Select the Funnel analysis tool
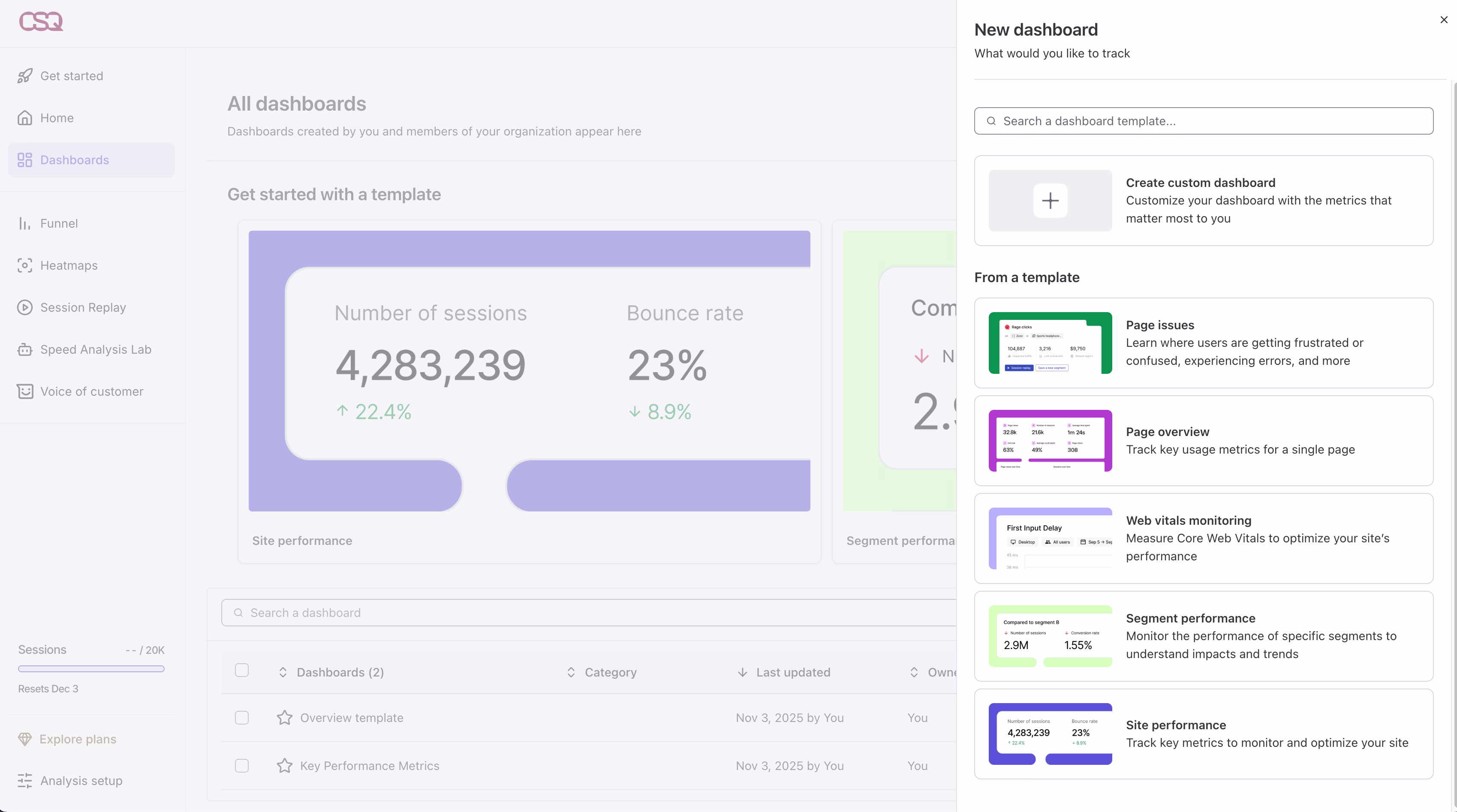 click(59, 223)
